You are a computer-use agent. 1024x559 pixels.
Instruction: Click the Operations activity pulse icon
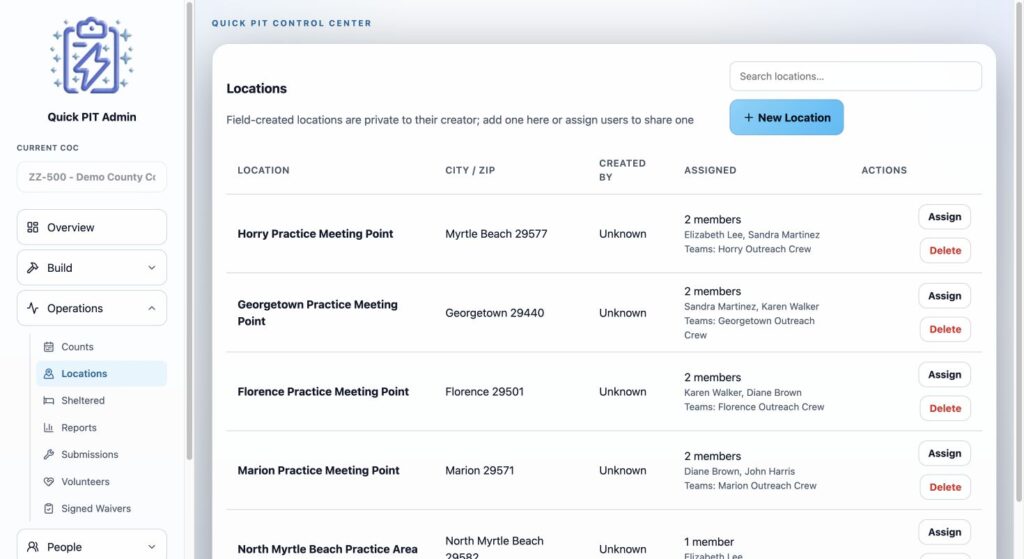(x=33, y=308)
